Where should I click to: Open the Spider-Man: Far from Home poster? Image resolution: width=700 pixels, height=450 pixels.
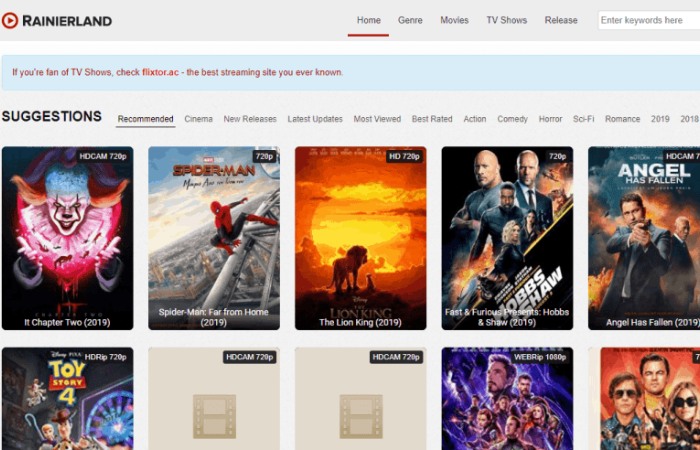click(214, 238)
